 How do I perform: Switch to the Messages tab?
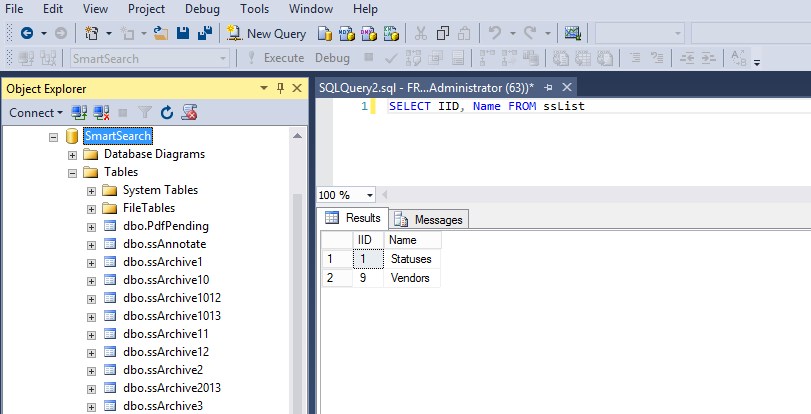click(429, 219)
